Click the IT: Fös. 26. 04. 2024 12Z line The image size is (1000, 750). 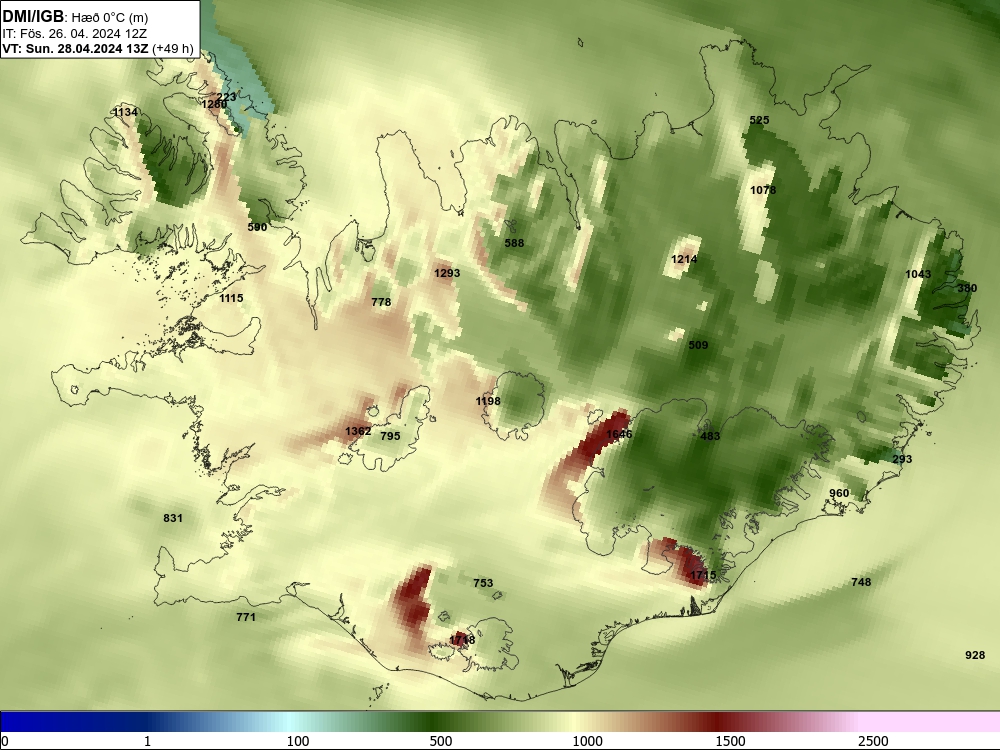[x=75, y=34]
